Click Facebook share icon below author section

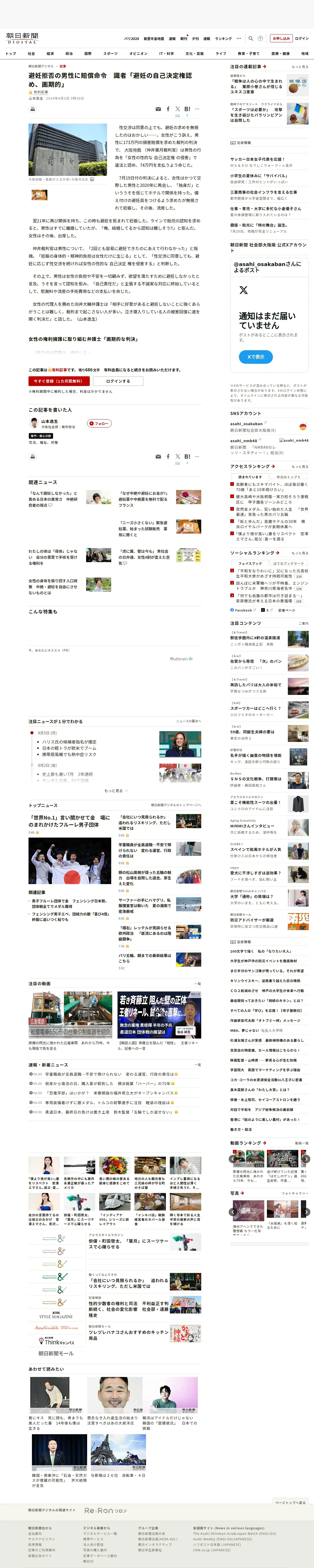click(x=168, y=456)
